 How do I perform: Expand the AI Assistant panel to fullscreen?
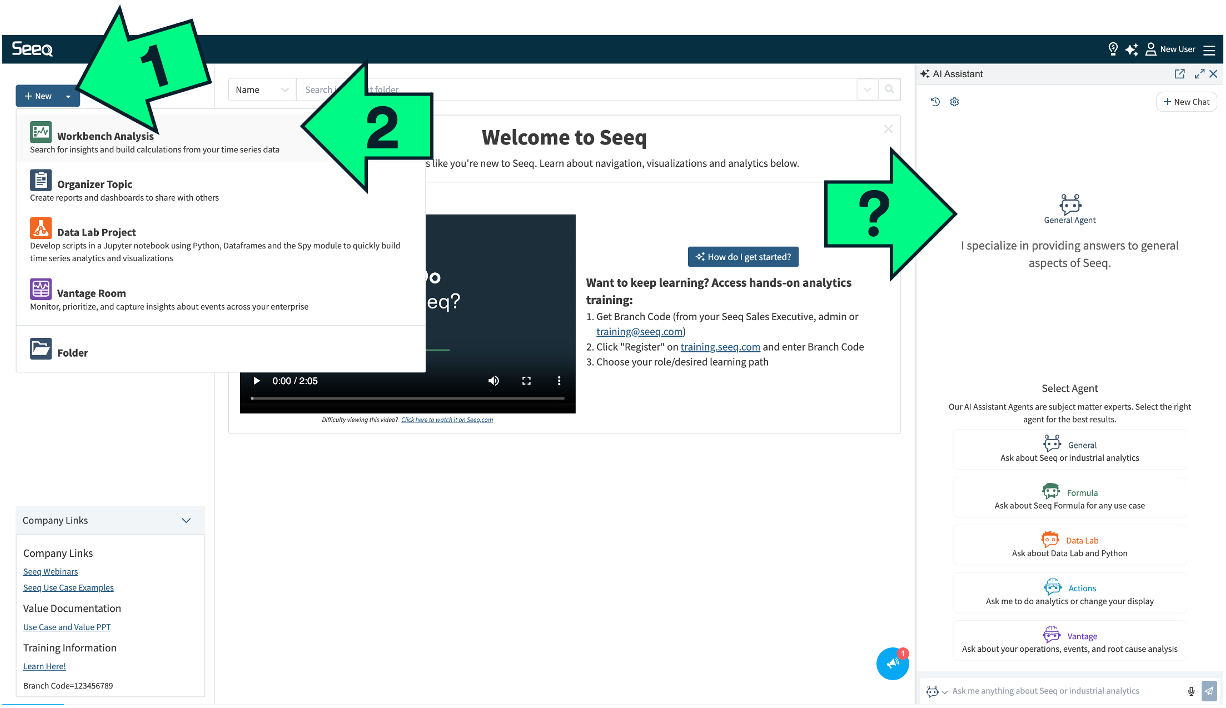1199,74
